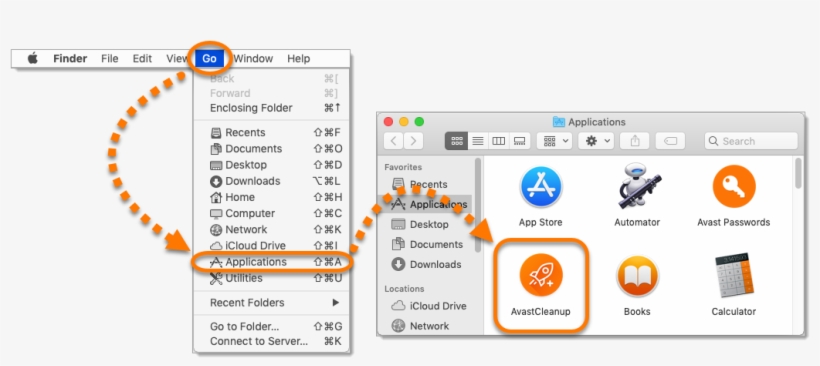Choose Connect to Server… menu entry
Viewport: 820px width, 366px height.
(x=271, y=341)
